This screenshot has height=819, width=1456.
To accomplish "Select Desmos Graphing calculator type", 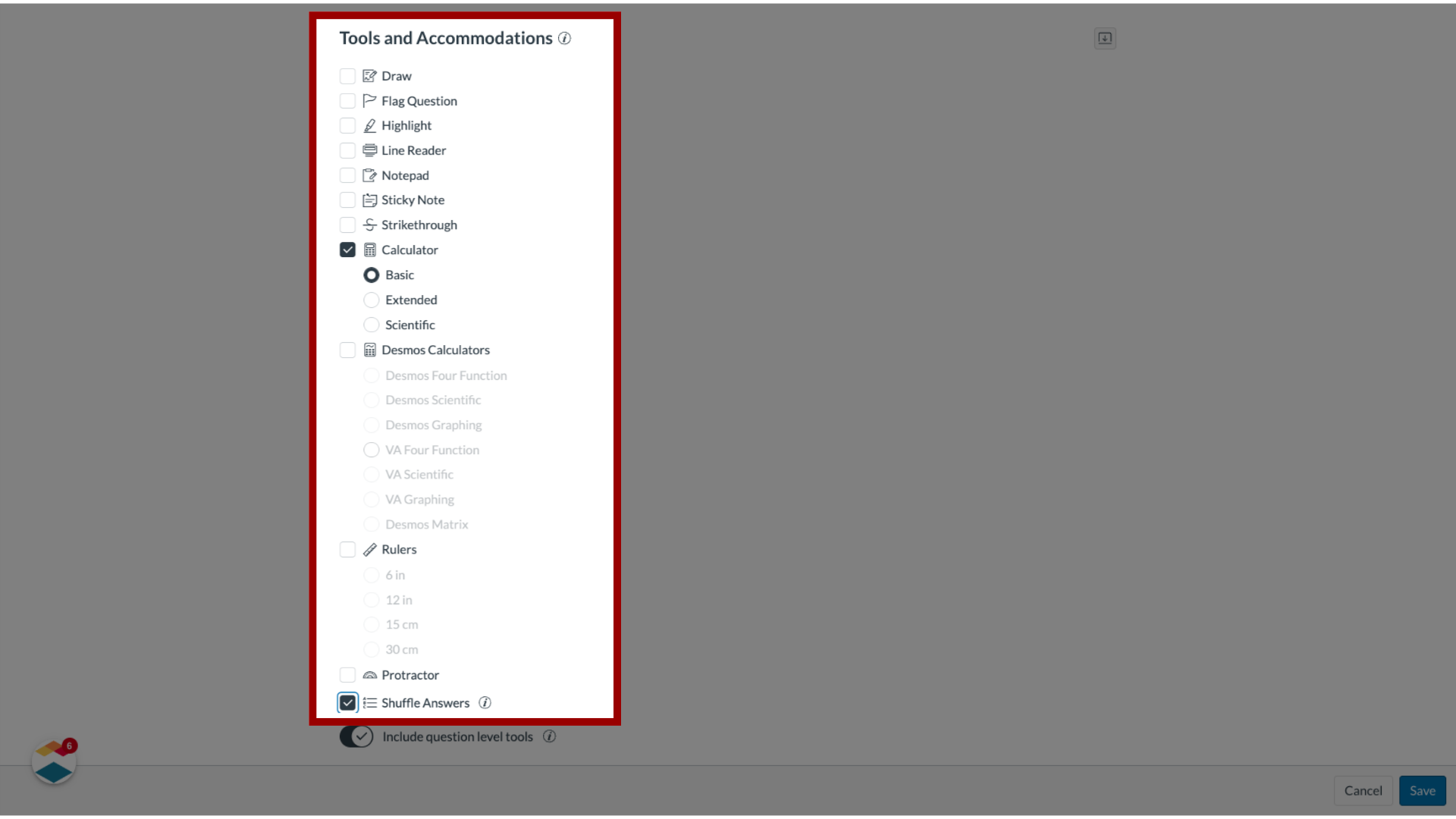I will (371, 424).
